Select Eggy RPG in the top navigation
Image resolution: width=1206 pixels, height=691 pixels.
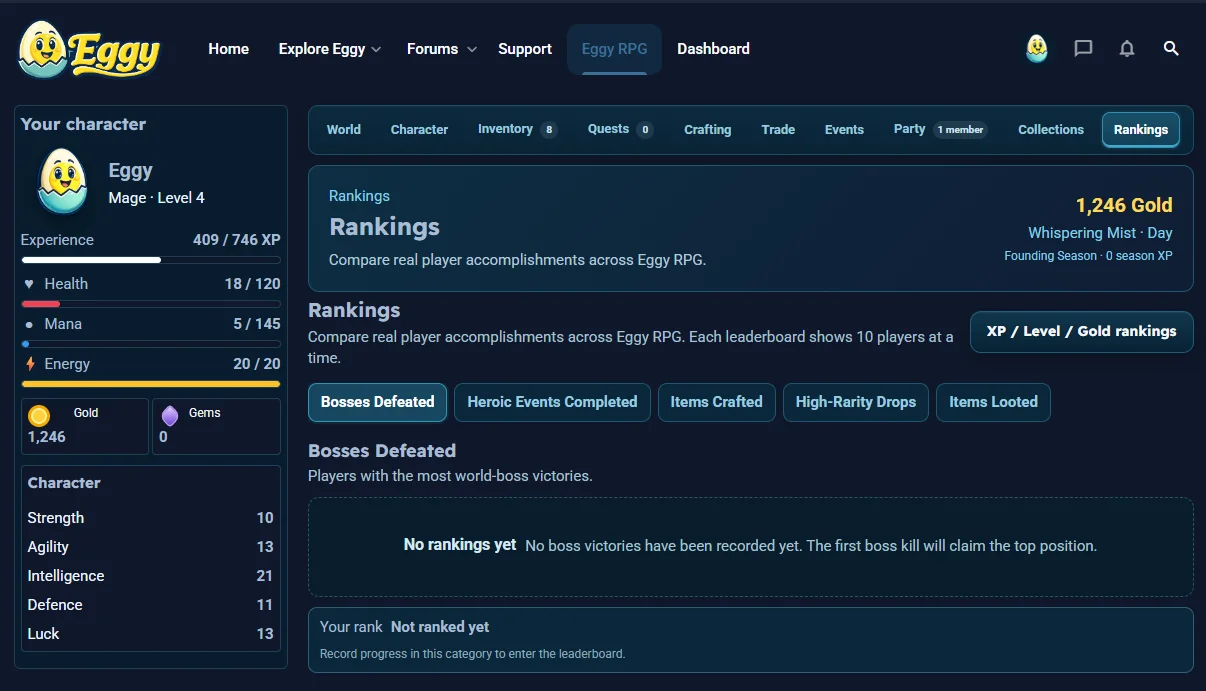click(x=614, y=49)
